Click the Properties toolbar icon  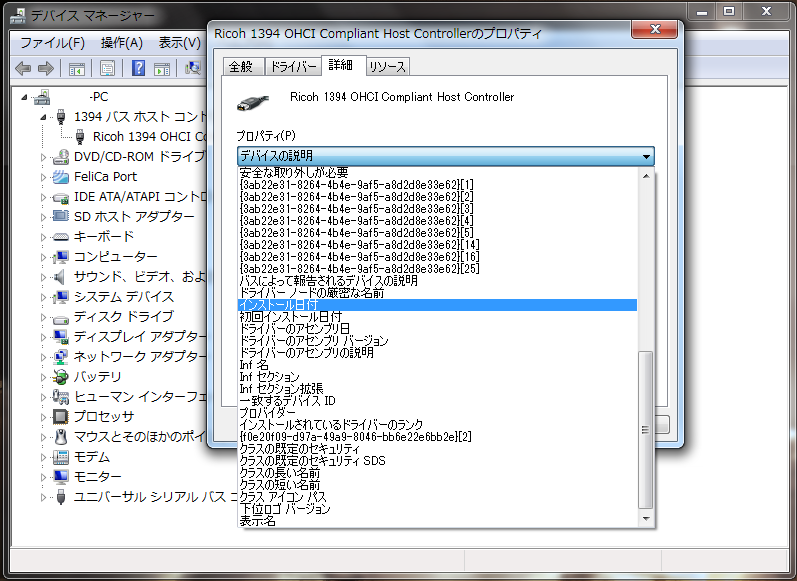(x=107, y=68)
